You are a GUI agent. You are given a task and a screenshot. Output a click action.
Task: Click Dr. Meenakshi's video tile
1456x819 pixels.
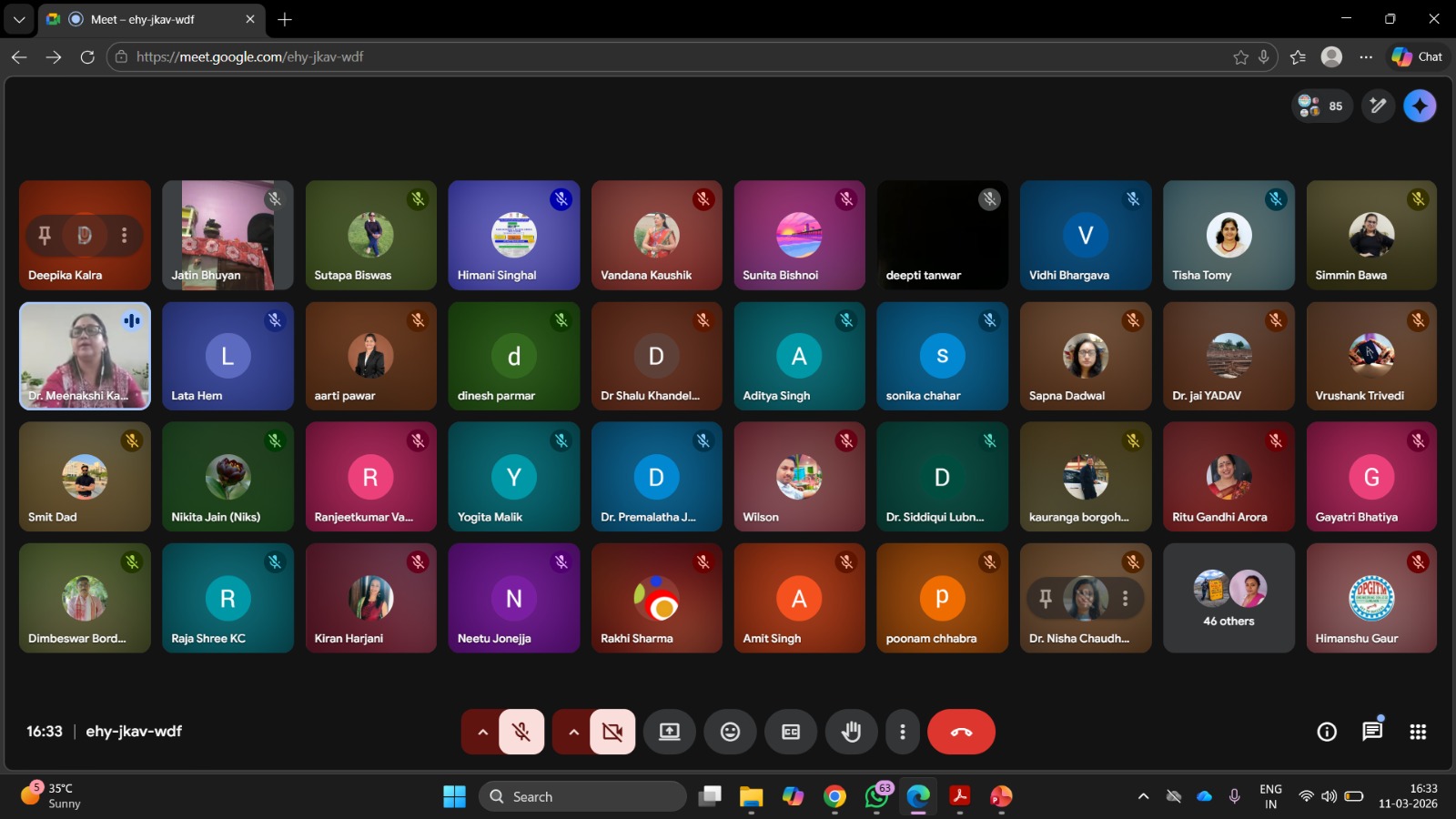[85, 356]
